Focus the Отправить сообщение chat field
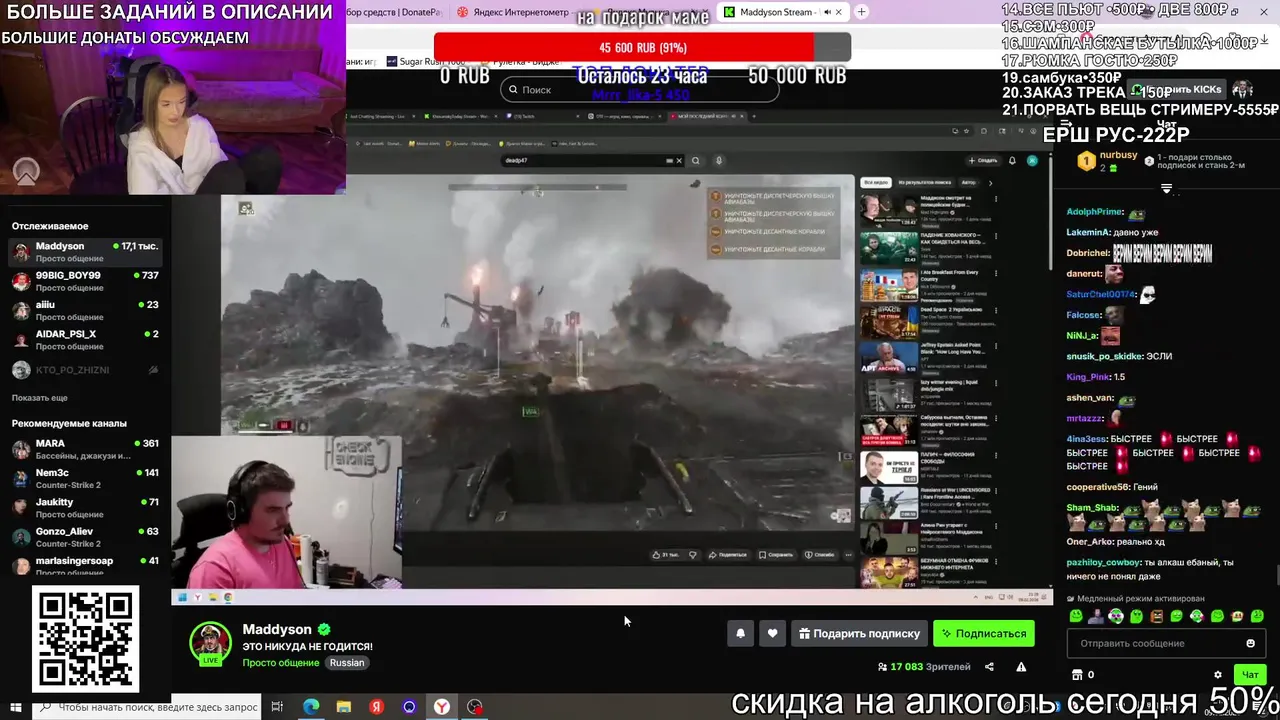1280x720 pixels. point(1165,643)
